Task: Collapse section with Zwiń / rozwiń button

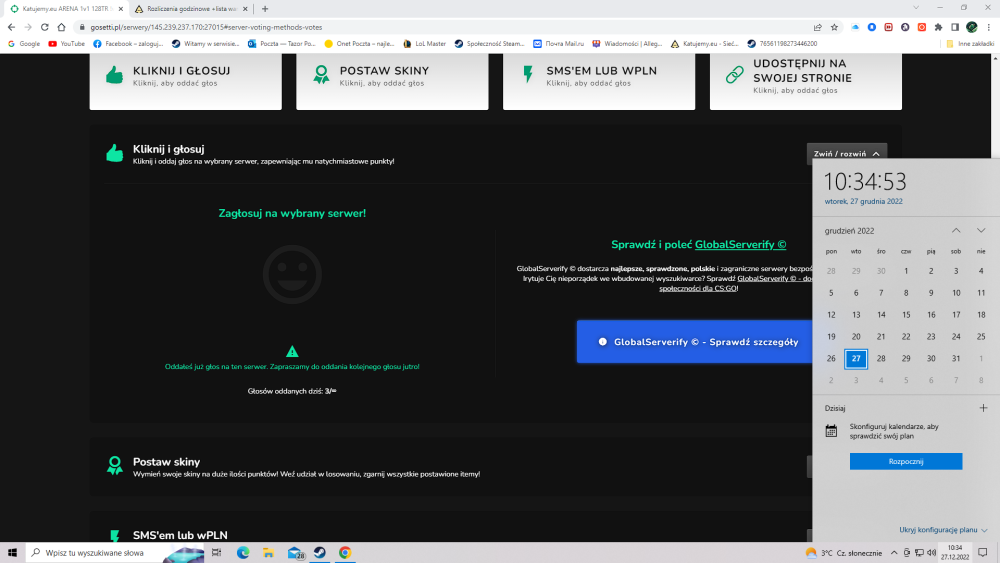Action: click(846, 154)
